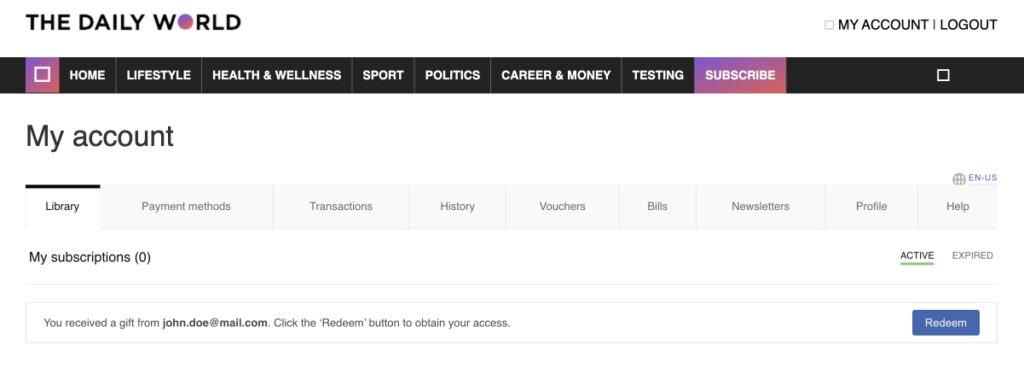Viewport: 1024px width, 385px height.
Task: Click the Subscribe navigation button
Action: 740,75
